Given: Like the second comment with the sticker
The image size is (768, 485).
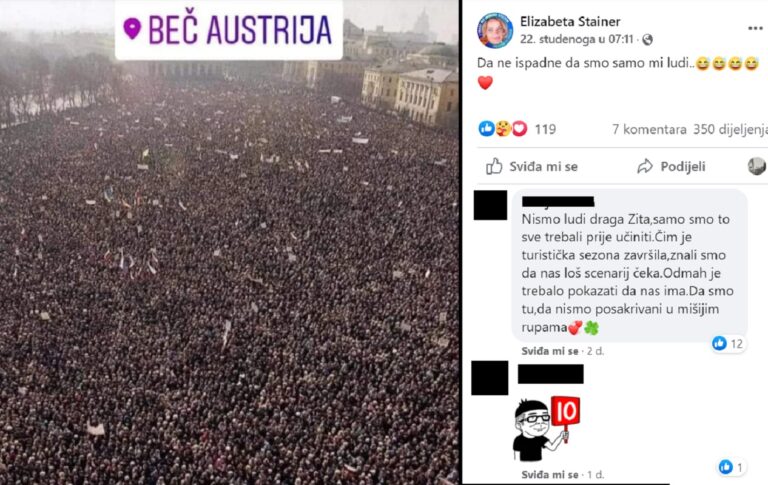Looking at the screenshot, I should pos(550,474).
